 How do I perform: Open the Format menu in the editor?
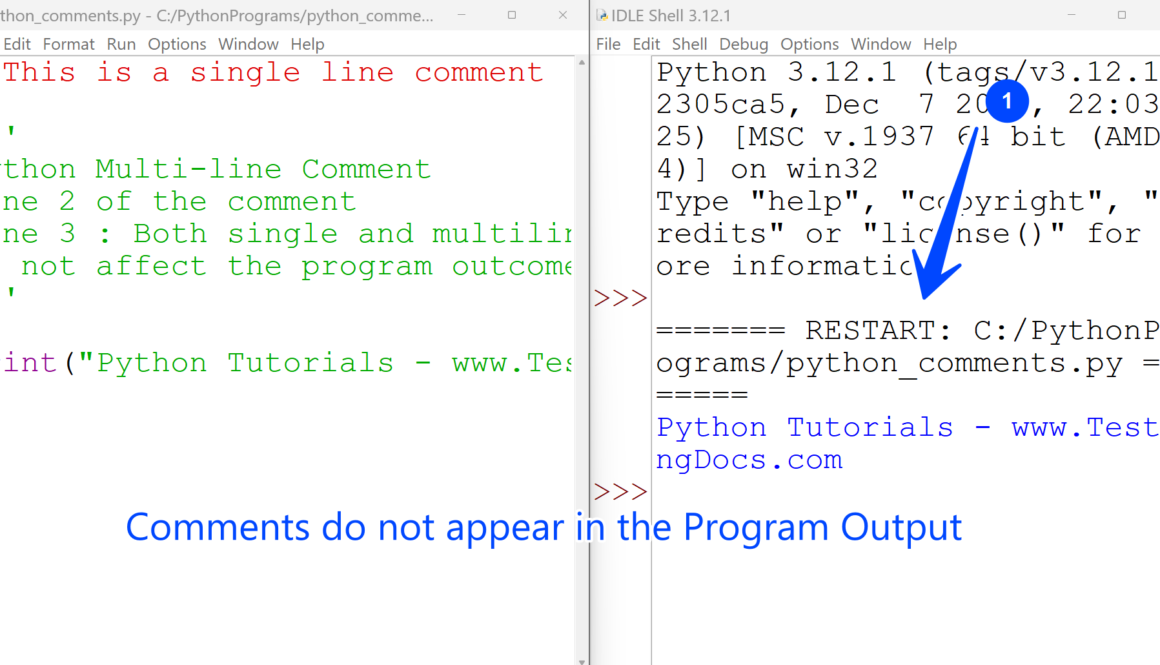[x=69, y=44]
